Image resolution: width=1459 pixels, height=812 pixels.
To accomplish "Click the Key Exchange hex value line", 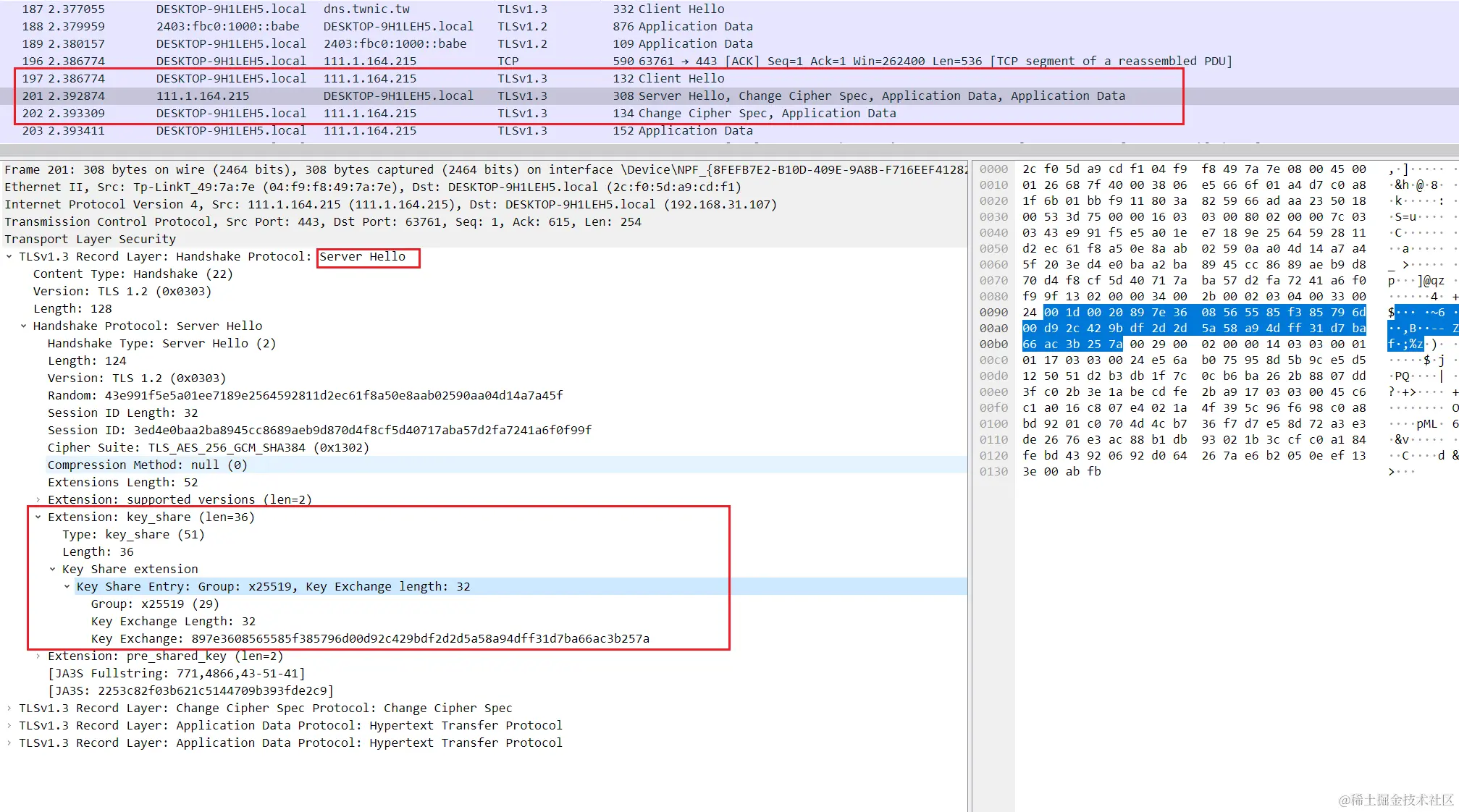I will (x=369, y=639).
